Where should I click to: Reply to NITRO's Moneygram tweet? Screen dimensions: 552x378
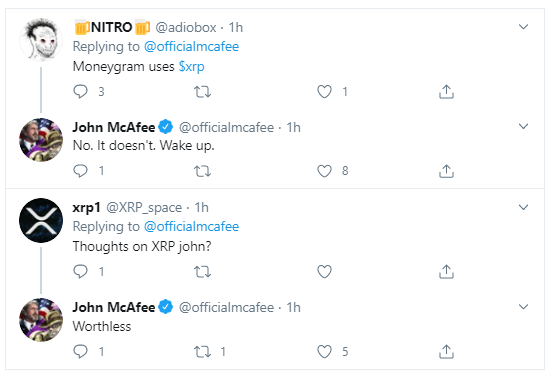click(80, 92)
